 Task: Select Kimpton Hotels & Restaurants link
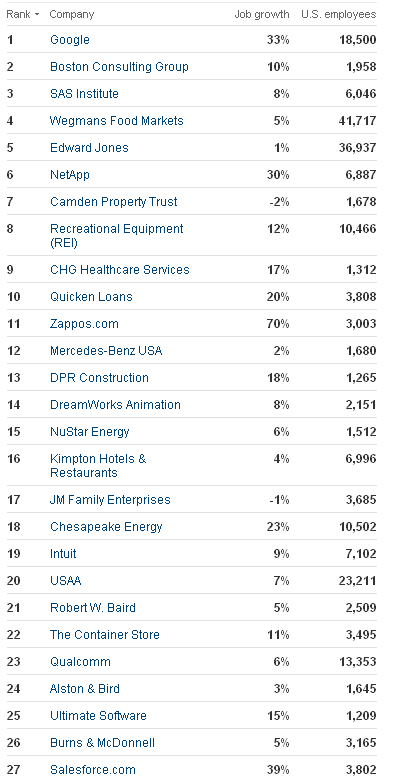[98, 465]
